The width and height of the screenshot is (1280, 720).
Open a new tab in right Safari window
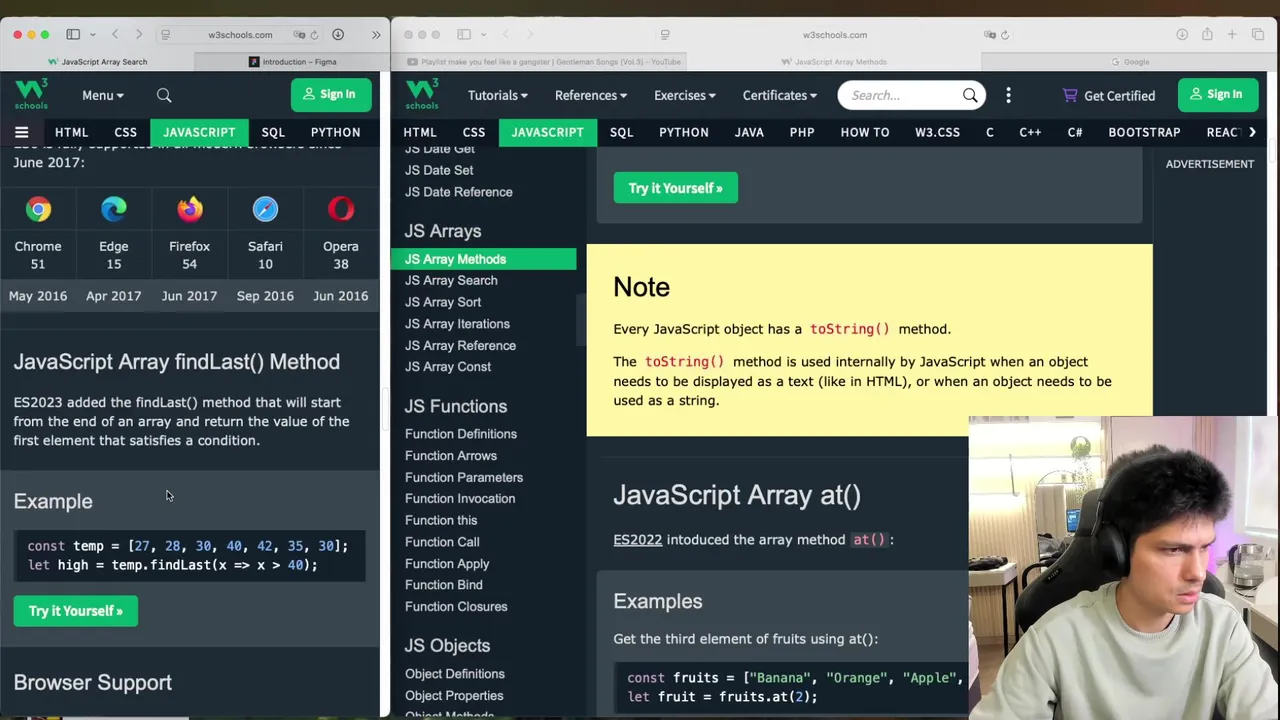click(1232, 34)
